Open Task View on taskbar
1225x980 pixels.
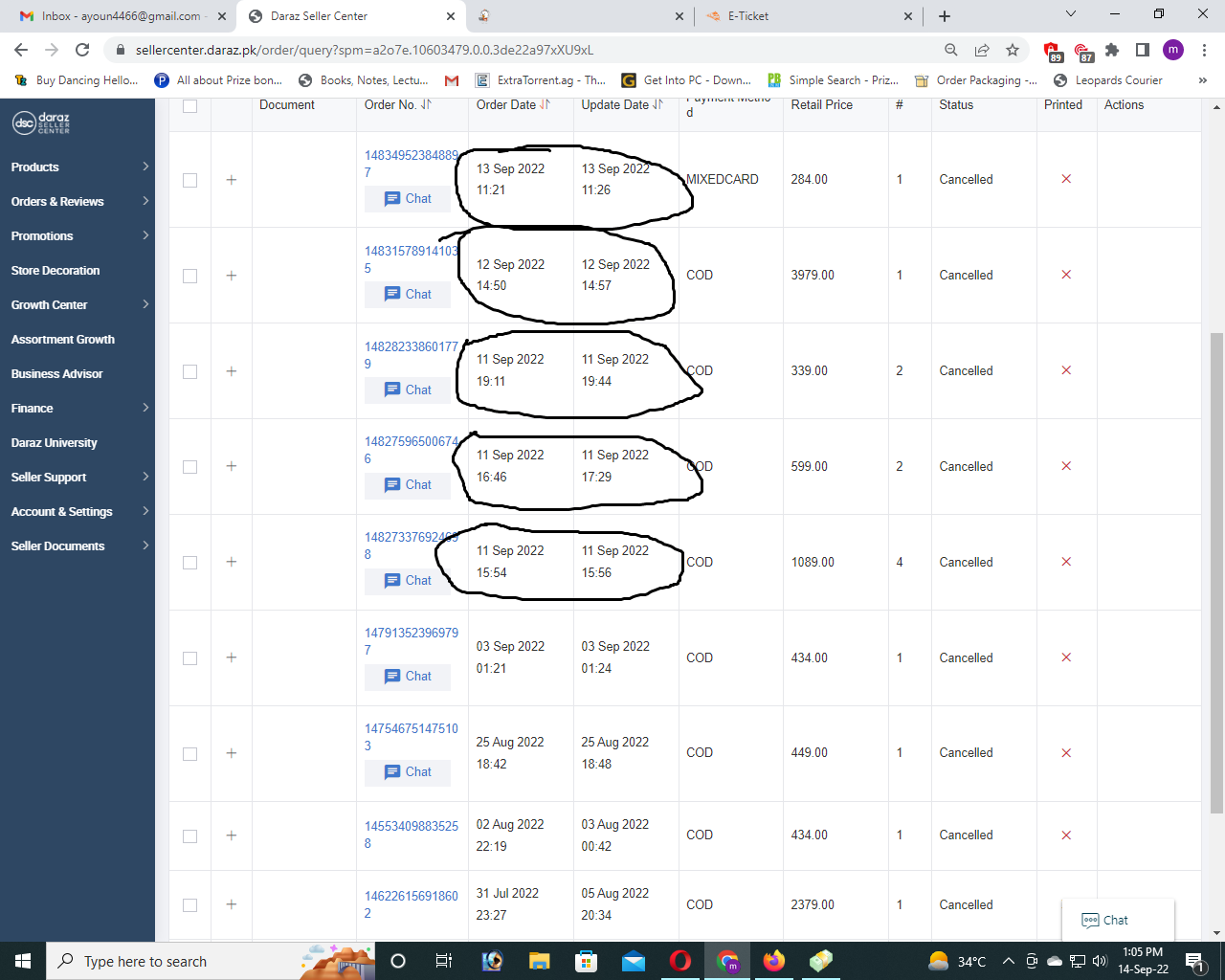[x=443, y=961]
